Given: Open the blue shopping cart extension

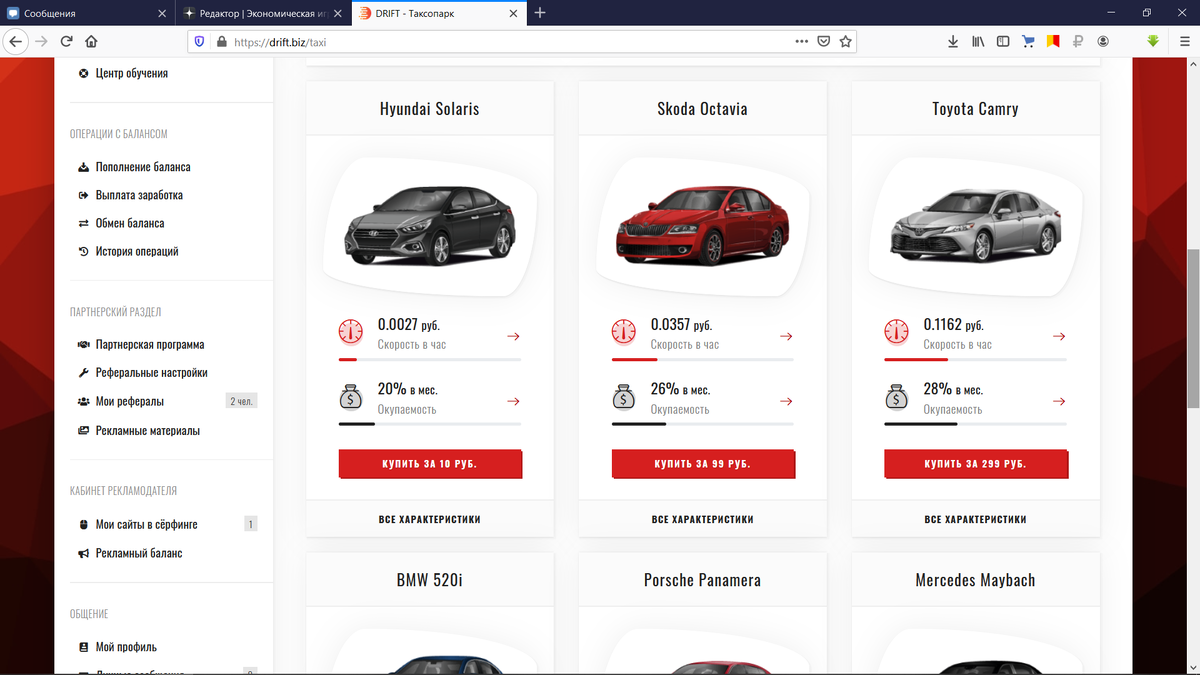Looking at the screenshot, I should pos(1028,42).
